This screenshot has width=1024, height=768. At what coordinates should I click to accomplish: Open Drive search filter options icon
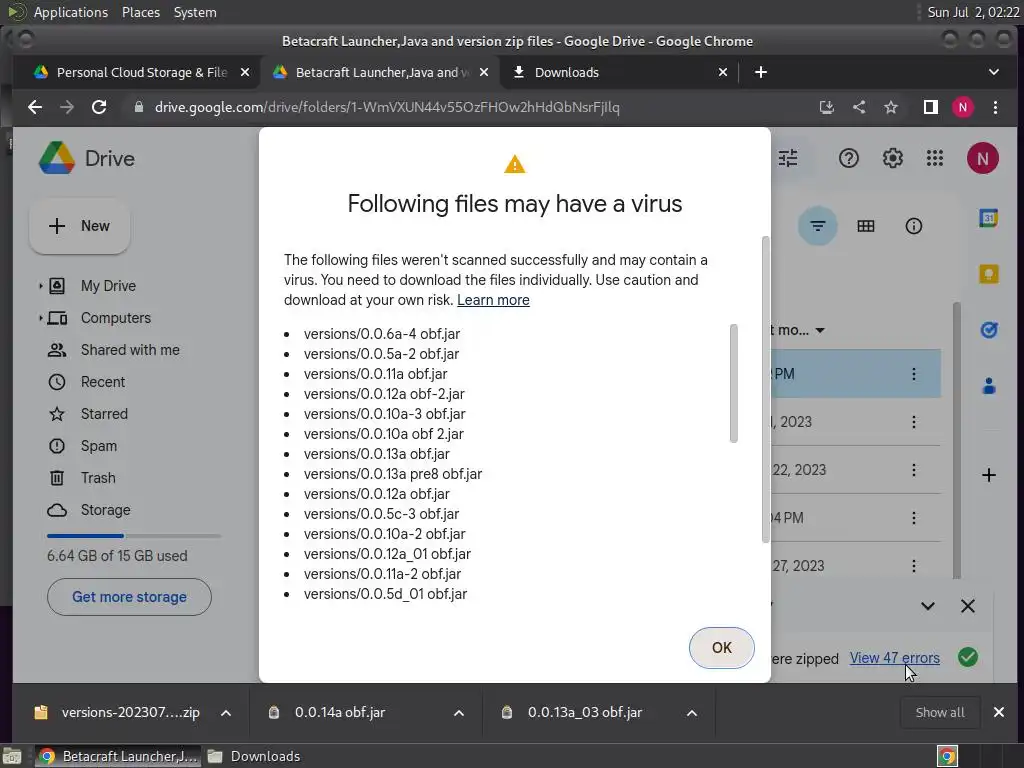788,158
